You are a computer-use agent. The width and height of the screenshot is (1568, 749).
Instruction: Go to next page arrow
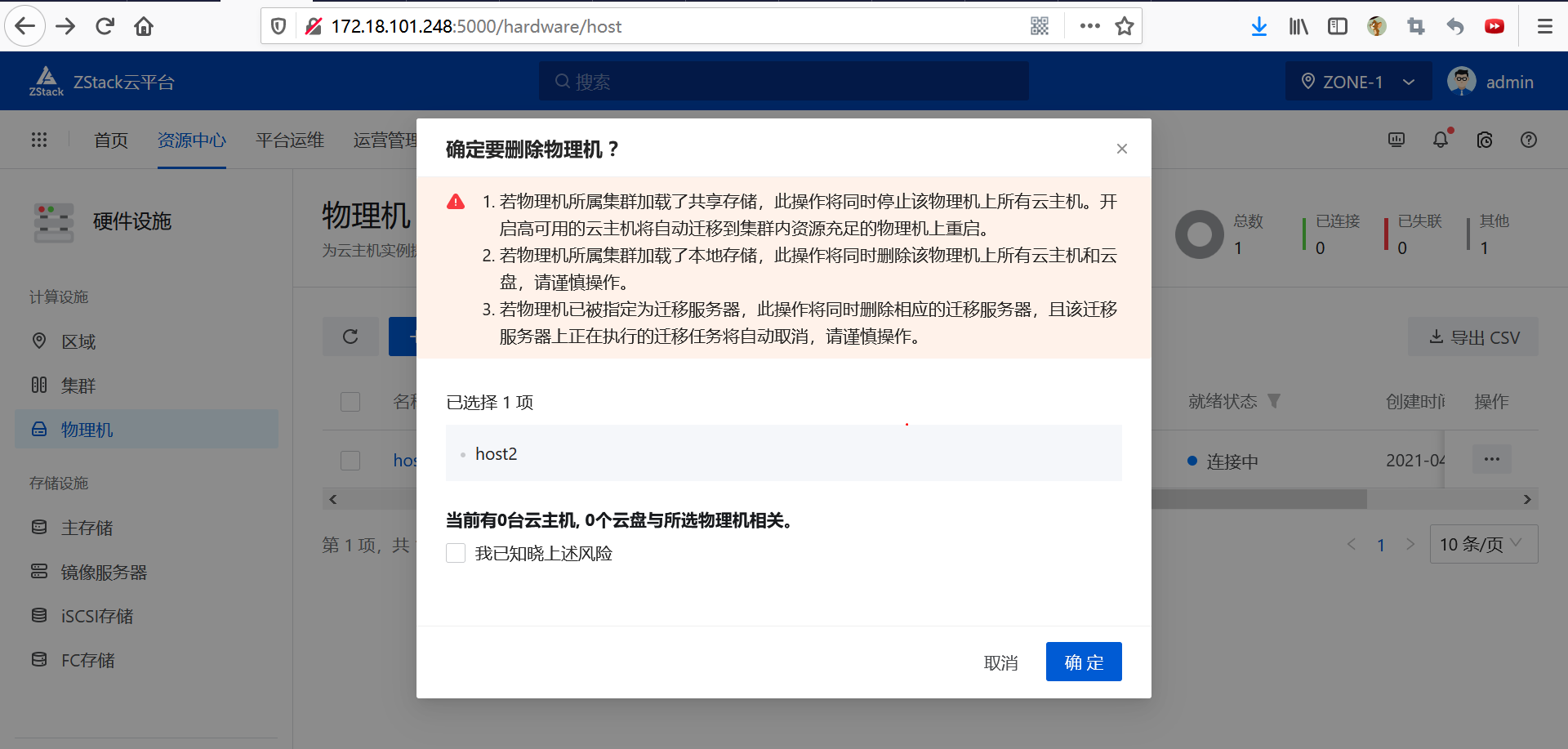1410,544
